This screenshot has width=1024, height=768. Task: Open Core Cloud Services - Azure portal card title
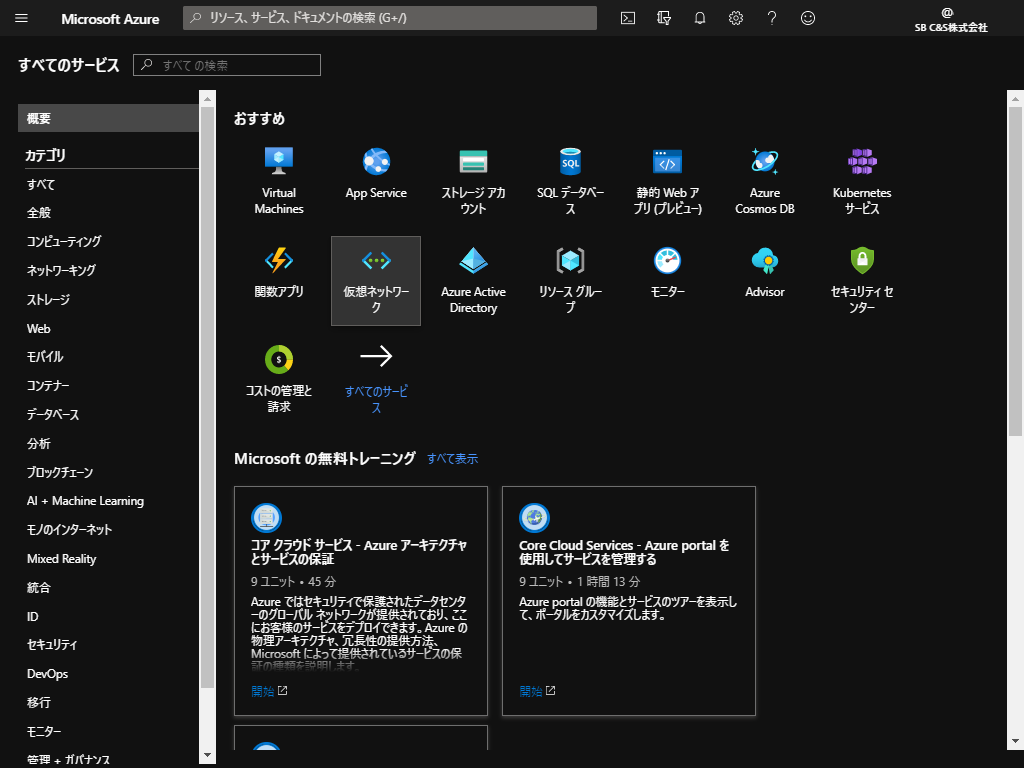point(624,552)
